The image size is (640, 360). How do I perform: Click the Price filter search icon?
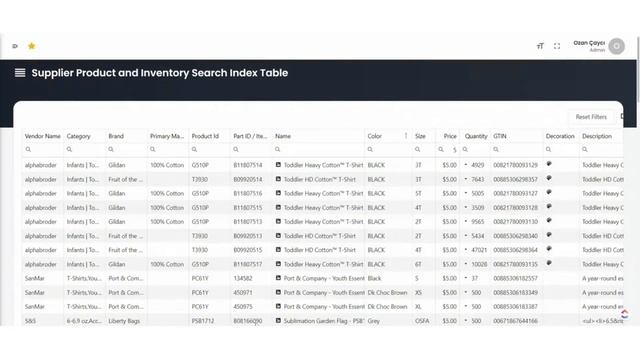[441, 149]
